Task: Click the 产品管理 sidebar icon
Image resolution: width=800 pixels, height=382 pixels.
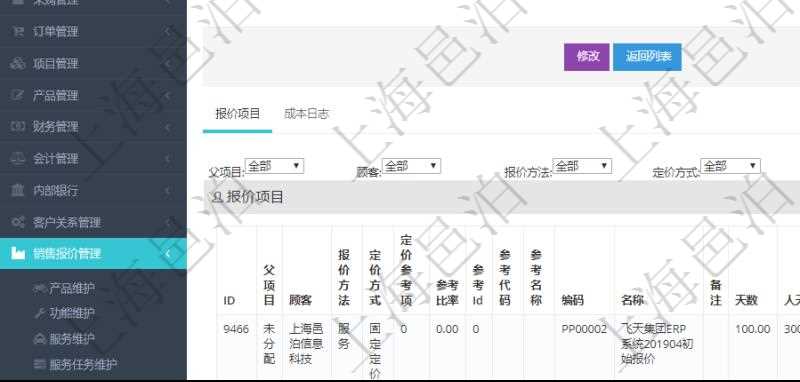Action: coord(18,95)
